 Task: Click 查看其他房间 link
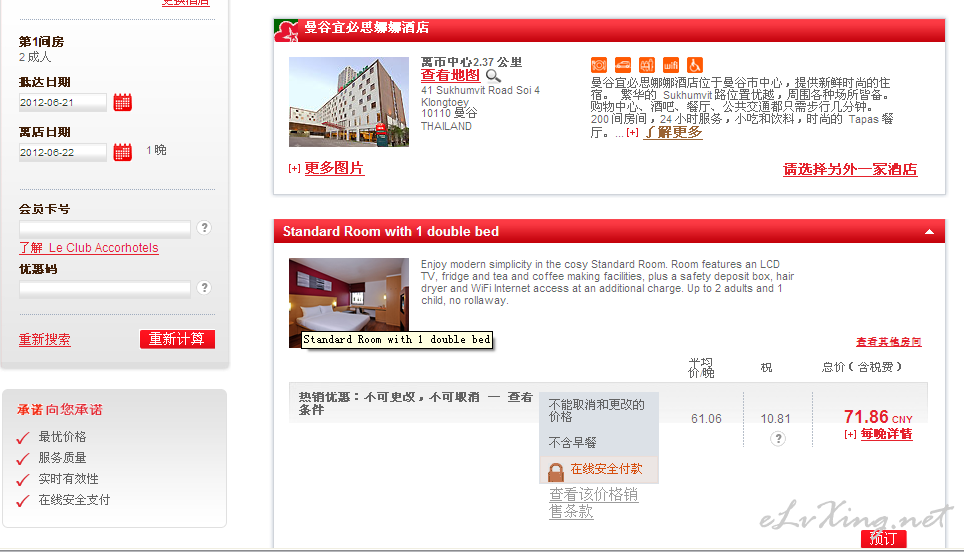click(888, 342)
